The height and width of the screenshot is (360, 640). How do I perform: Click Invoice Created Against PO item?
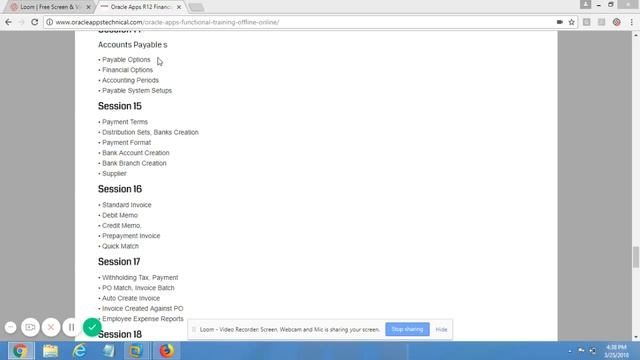coord(143,309)
